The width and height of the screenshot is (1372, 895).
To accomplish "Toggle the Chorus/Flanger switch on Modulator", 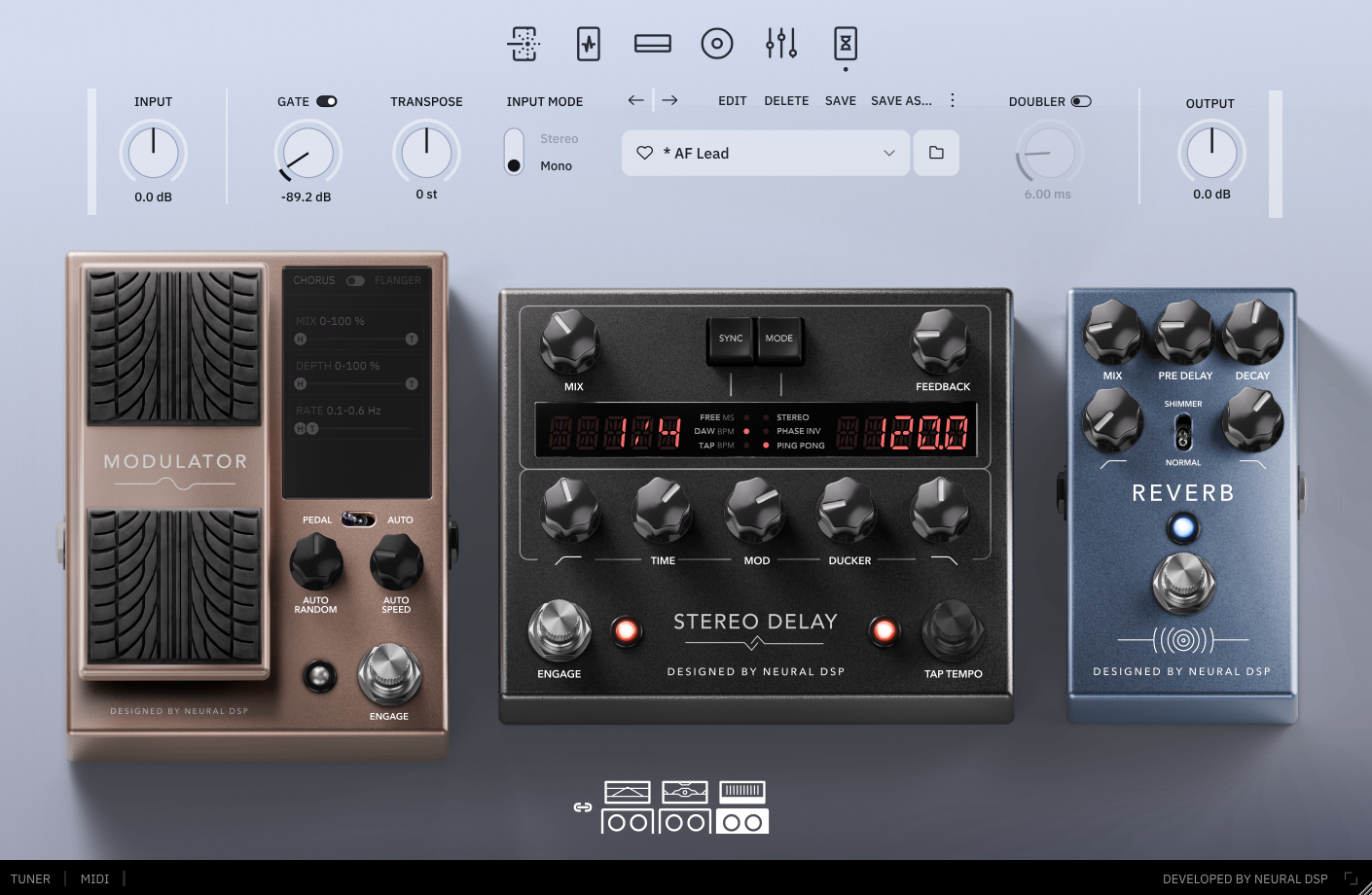I will [355, 280].
